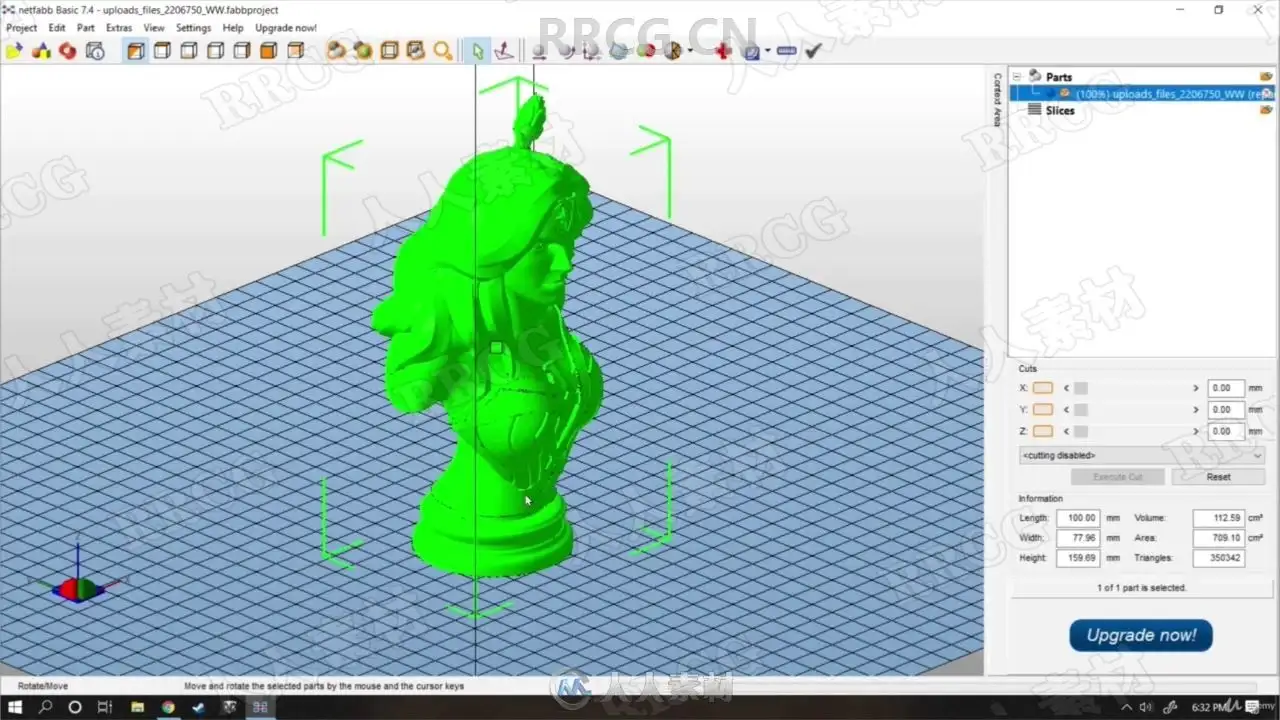The image size is (1280, 720).
Task: Click the move part icon
Action: pos(538,50)
